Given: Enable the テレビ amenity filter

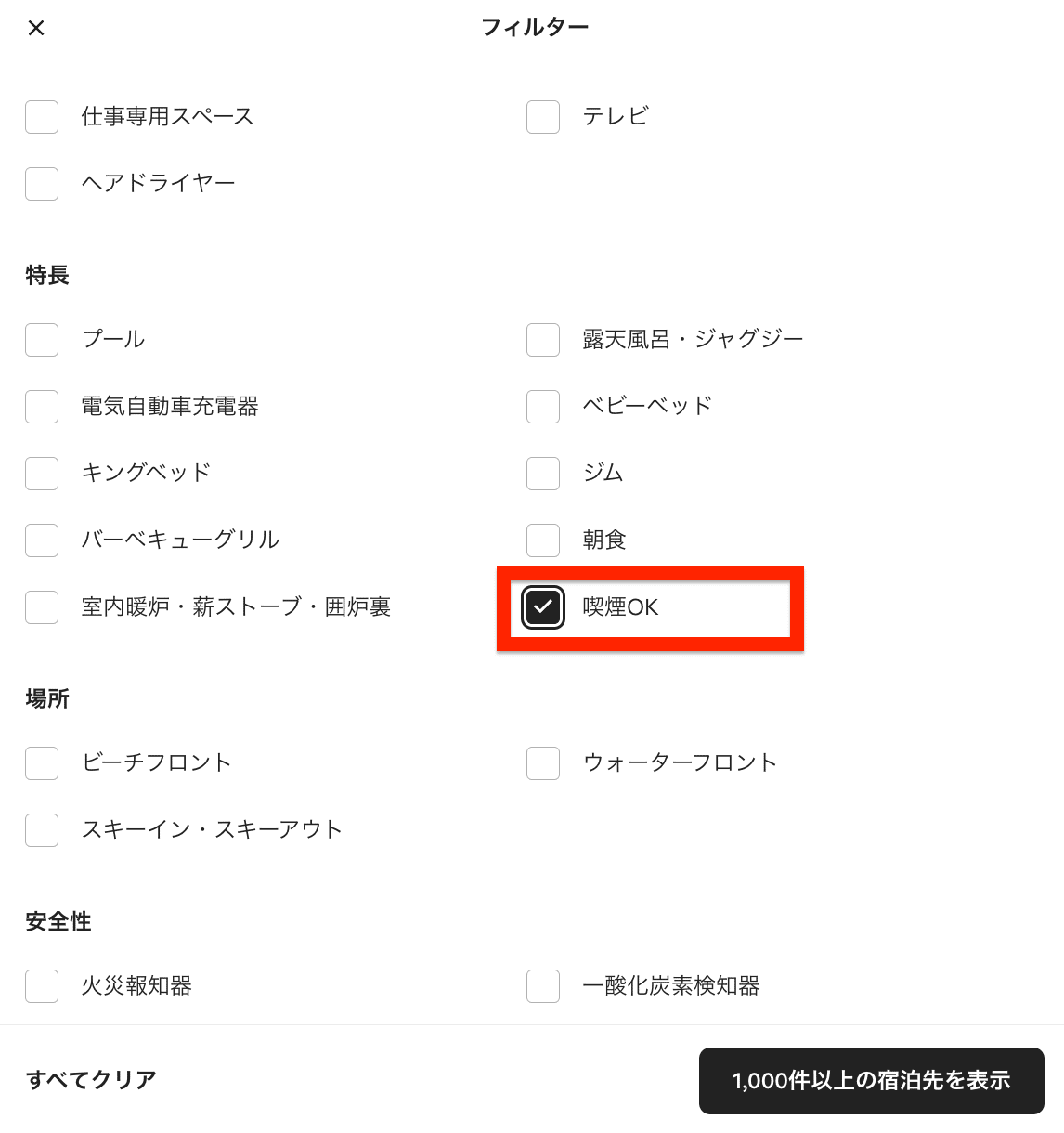Looking at the screenshot, I should pyautogui.click(x=543, y=117).
